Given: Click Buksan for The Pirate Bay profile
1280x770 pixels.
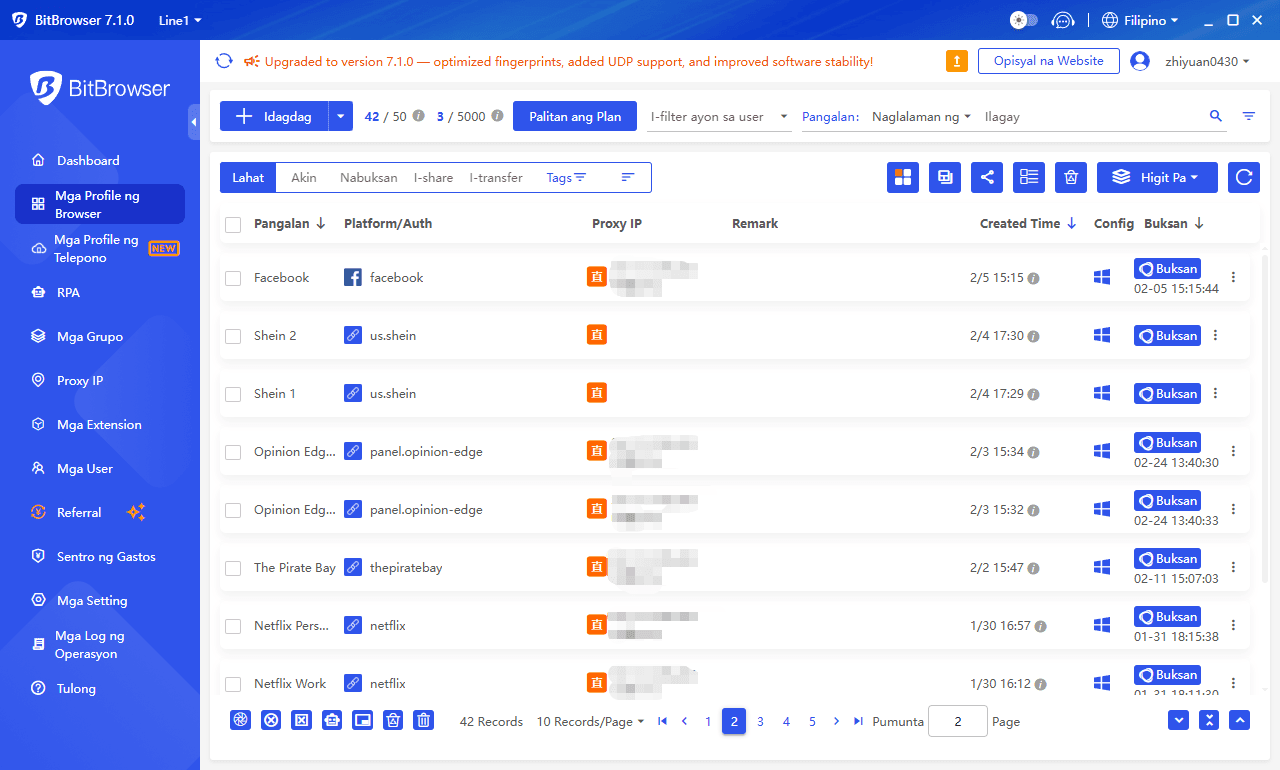Looking at the screenshot, I should click(1167, 559).
